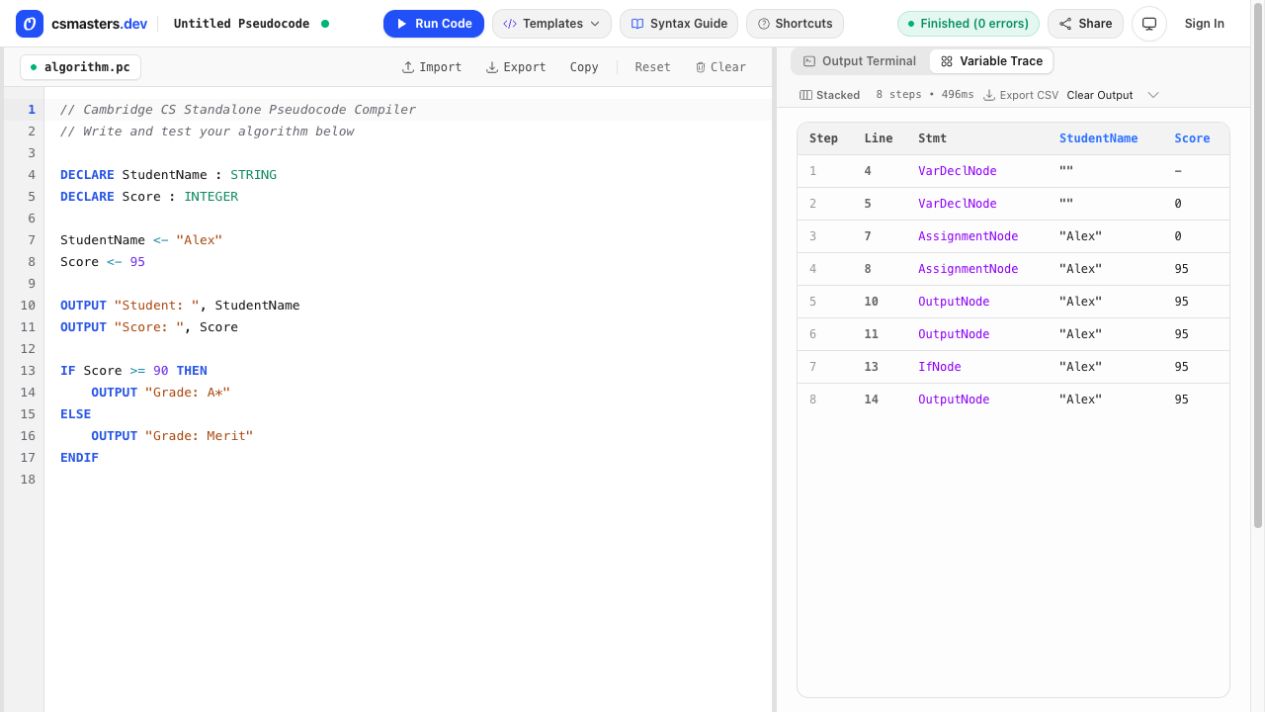Click the csmasters.dev logo icon

click(30, 23)
